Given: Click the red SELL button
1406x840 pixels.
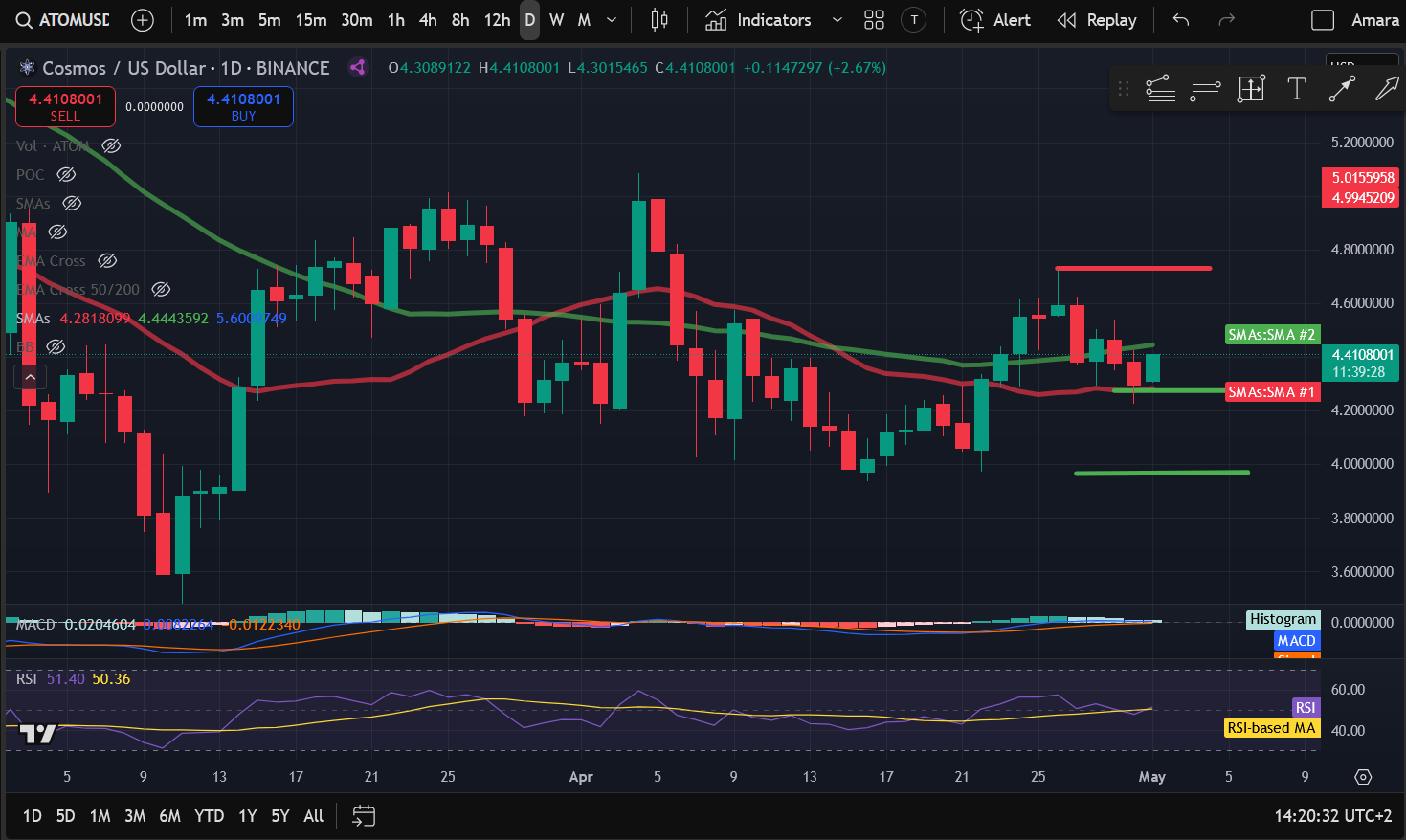Looking at the screenshot, I should pyautogui.click(x=64, y=106).
